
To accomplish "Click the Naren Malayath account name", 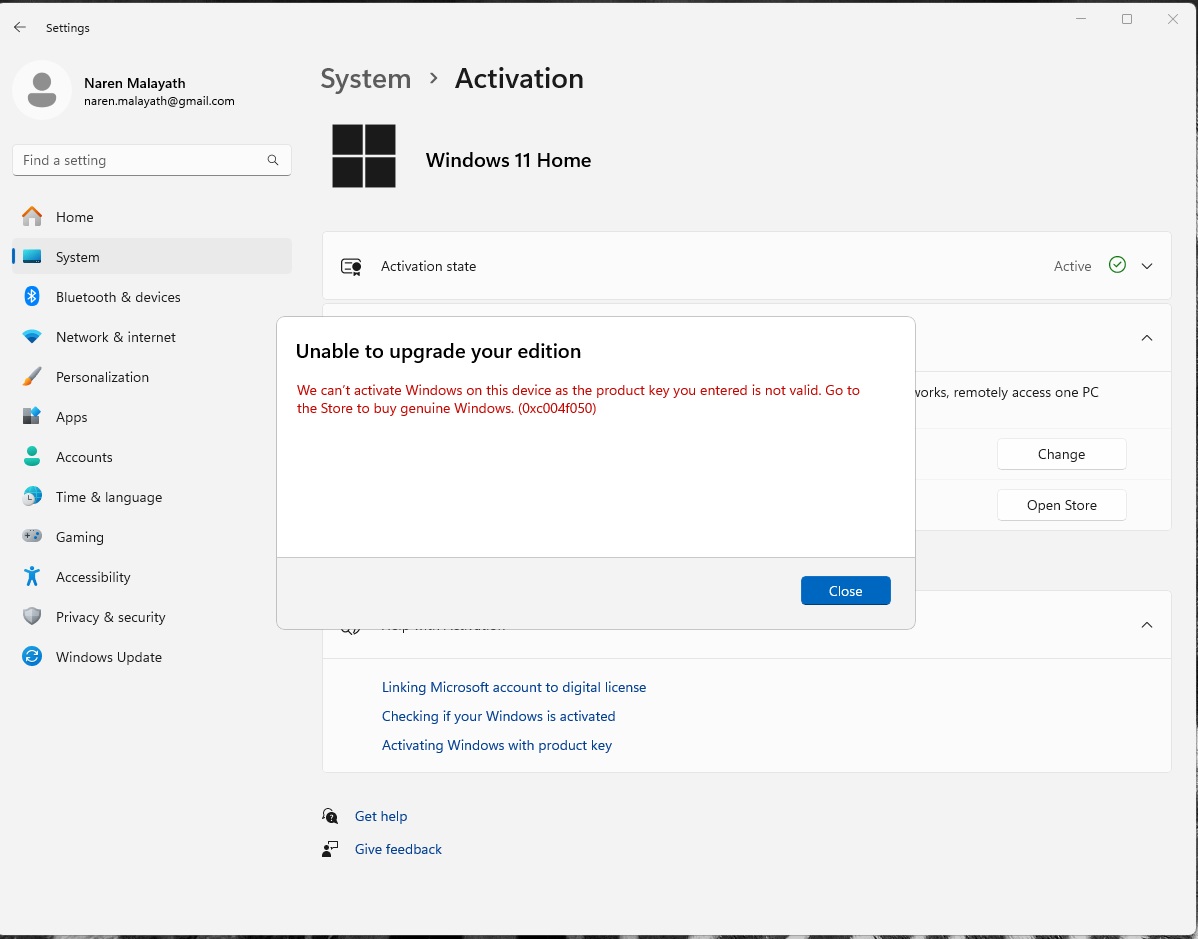I will coord(134,83).
